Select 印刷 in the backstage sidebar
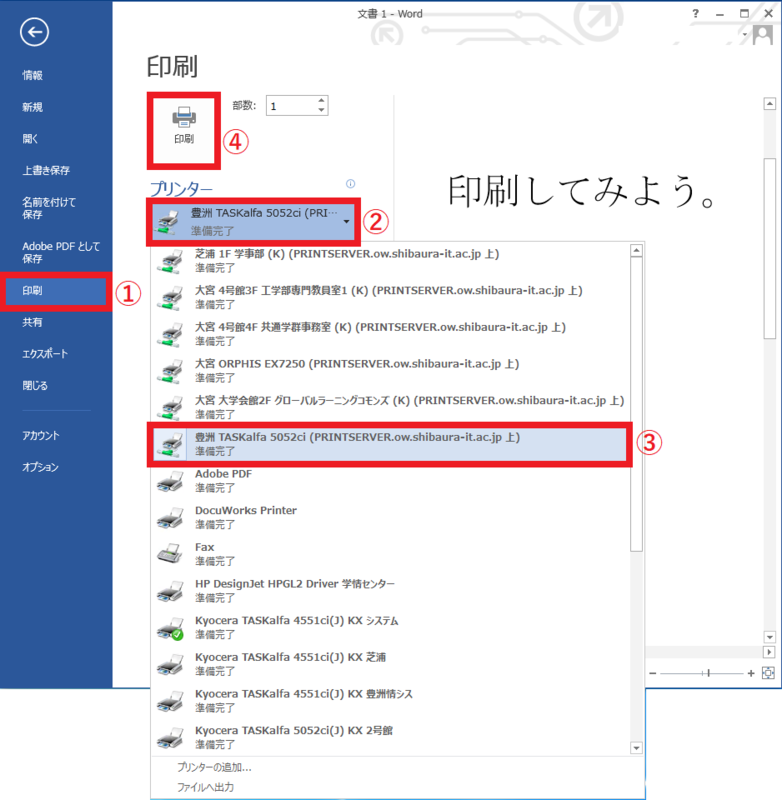The width and height of the screenshot is (782, 800). click(x=56, y=291)
